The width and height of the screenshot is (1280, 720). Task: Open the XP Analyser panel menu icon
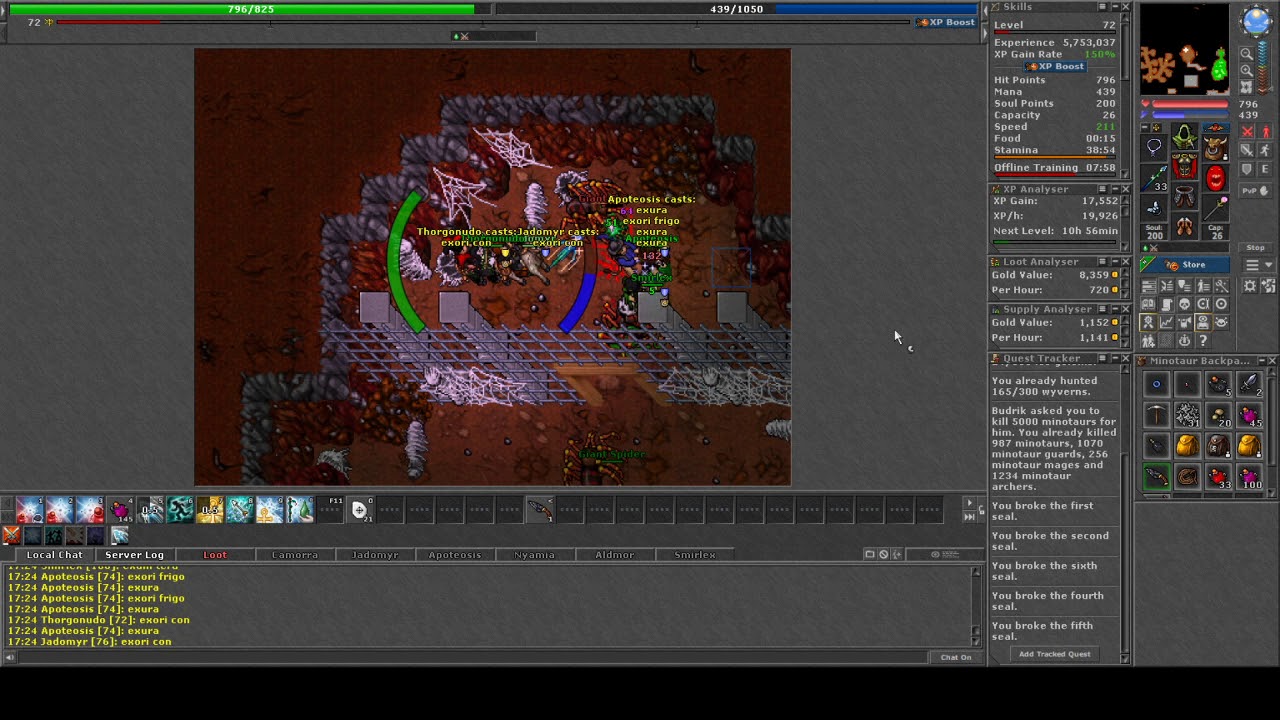click(1102, 189)
